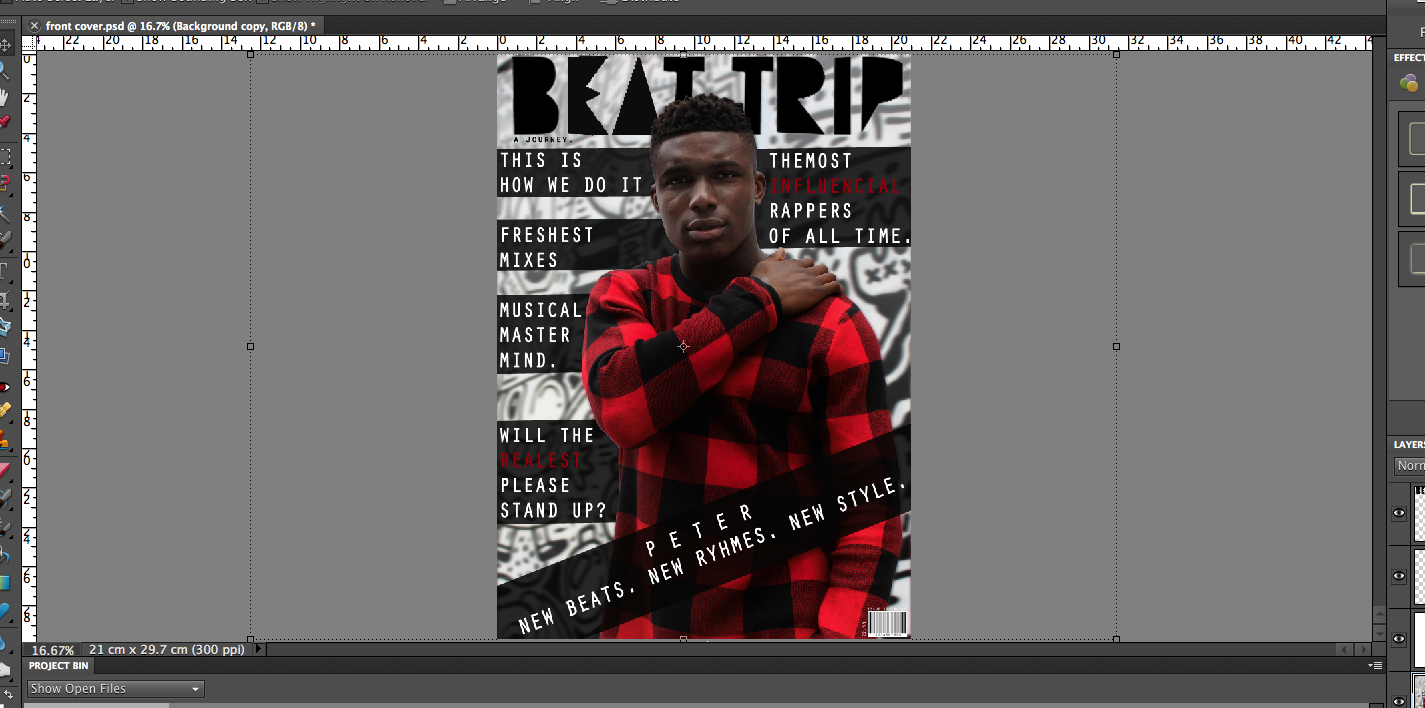Select the Eraser tool
Screen dimensions: 1425x708
(5, 468)
